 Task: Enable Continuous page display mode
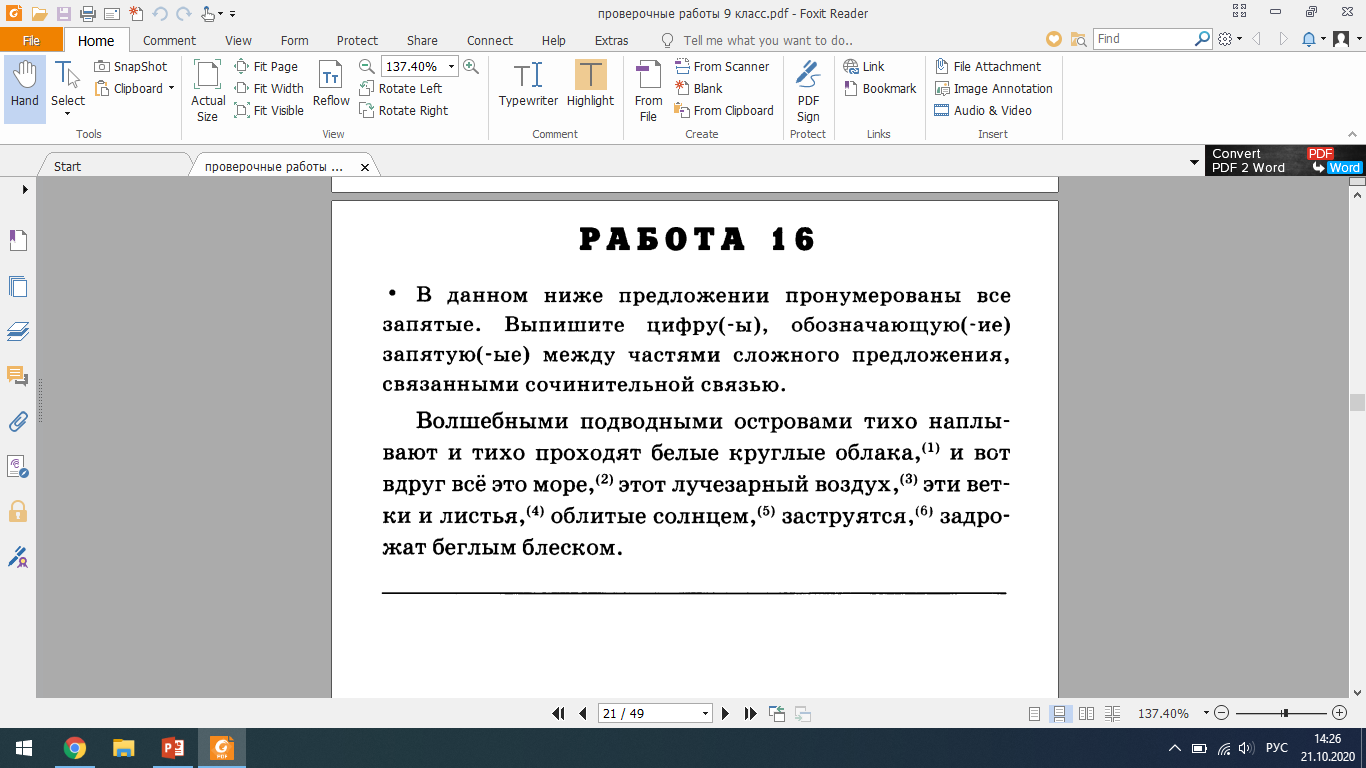[1060, 713]
